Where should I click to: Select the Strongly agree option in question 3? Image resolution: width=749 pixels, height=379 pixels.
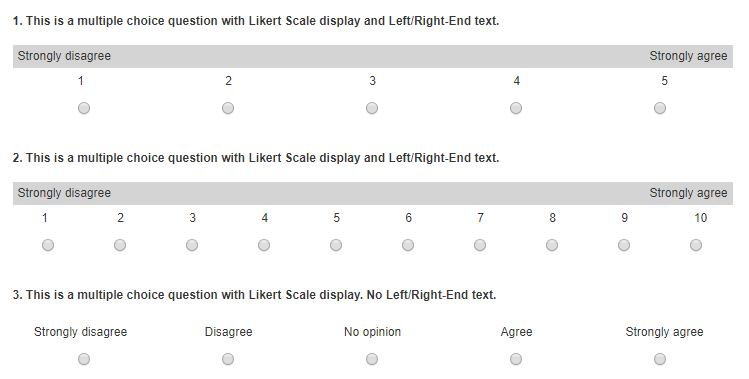660,359
